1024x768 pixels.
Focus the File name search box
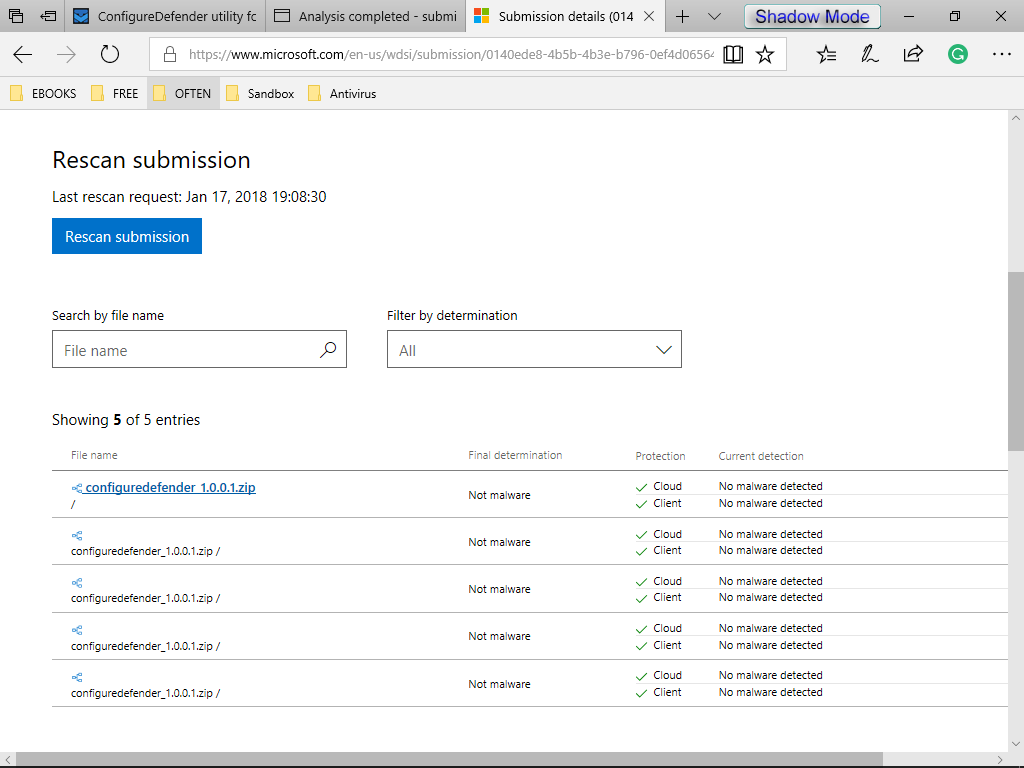199,349
